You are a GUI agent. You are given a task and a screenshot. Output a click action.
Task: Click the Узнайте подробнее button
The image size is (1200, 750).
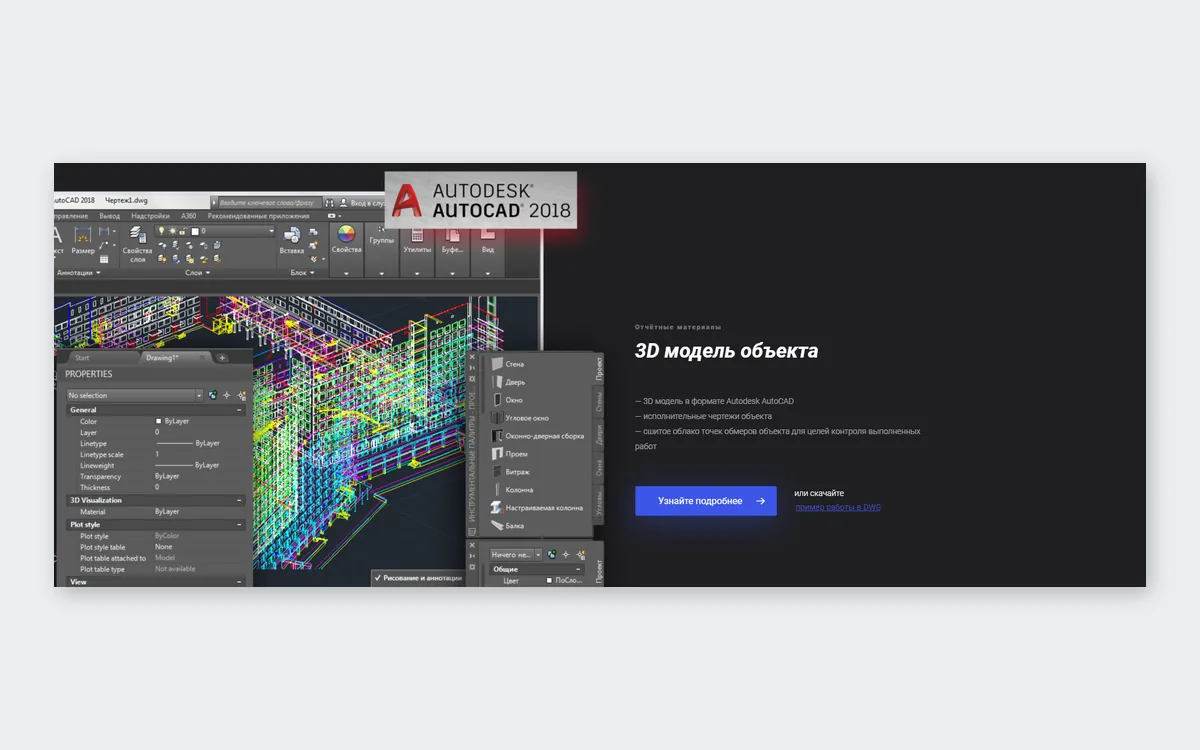[706, 501]
